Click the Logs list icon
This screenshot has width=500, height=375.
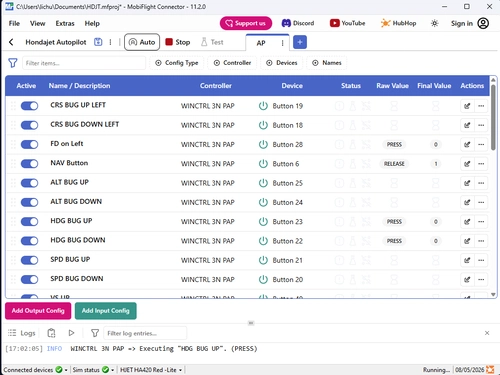tap(12, 333)
